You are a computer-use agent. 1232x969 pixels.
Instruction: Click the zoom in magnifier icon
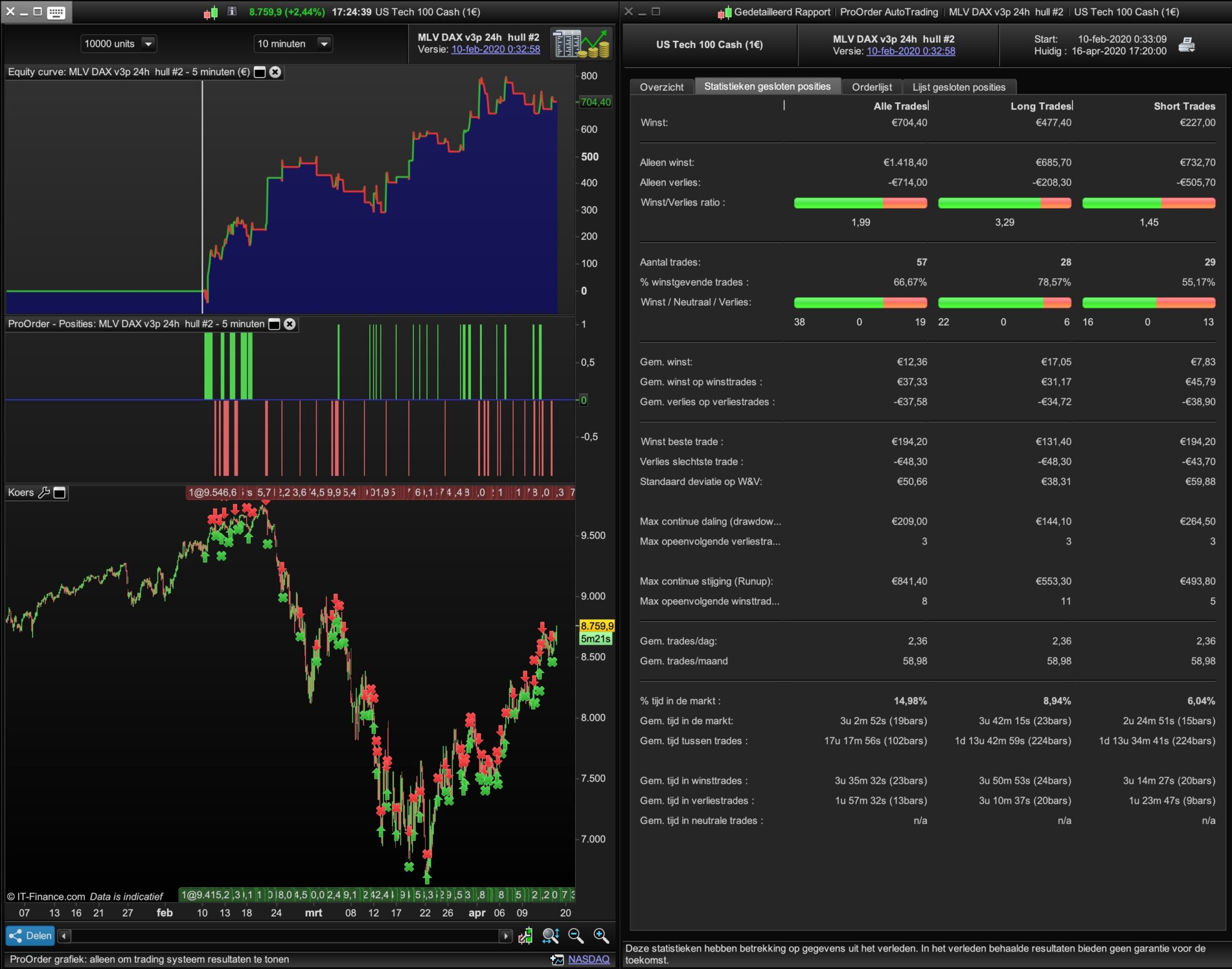(x=600, y=935)
